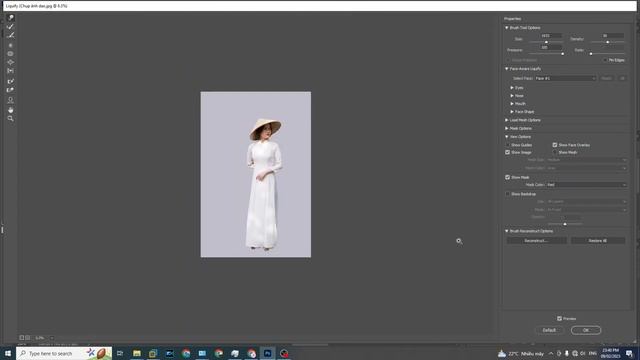This screenshot has width=640, height=360.
Task: Click the brush Rate slider
Action: coord(607,53)
